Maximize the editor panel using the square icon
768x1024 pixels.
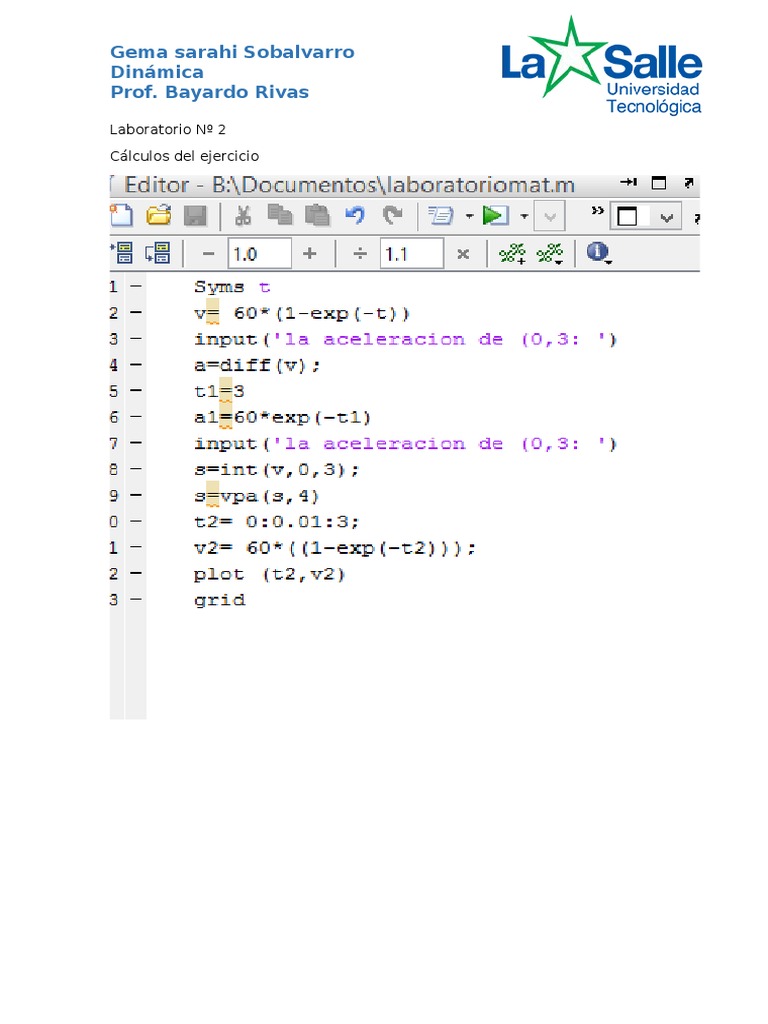pos(659,183)
